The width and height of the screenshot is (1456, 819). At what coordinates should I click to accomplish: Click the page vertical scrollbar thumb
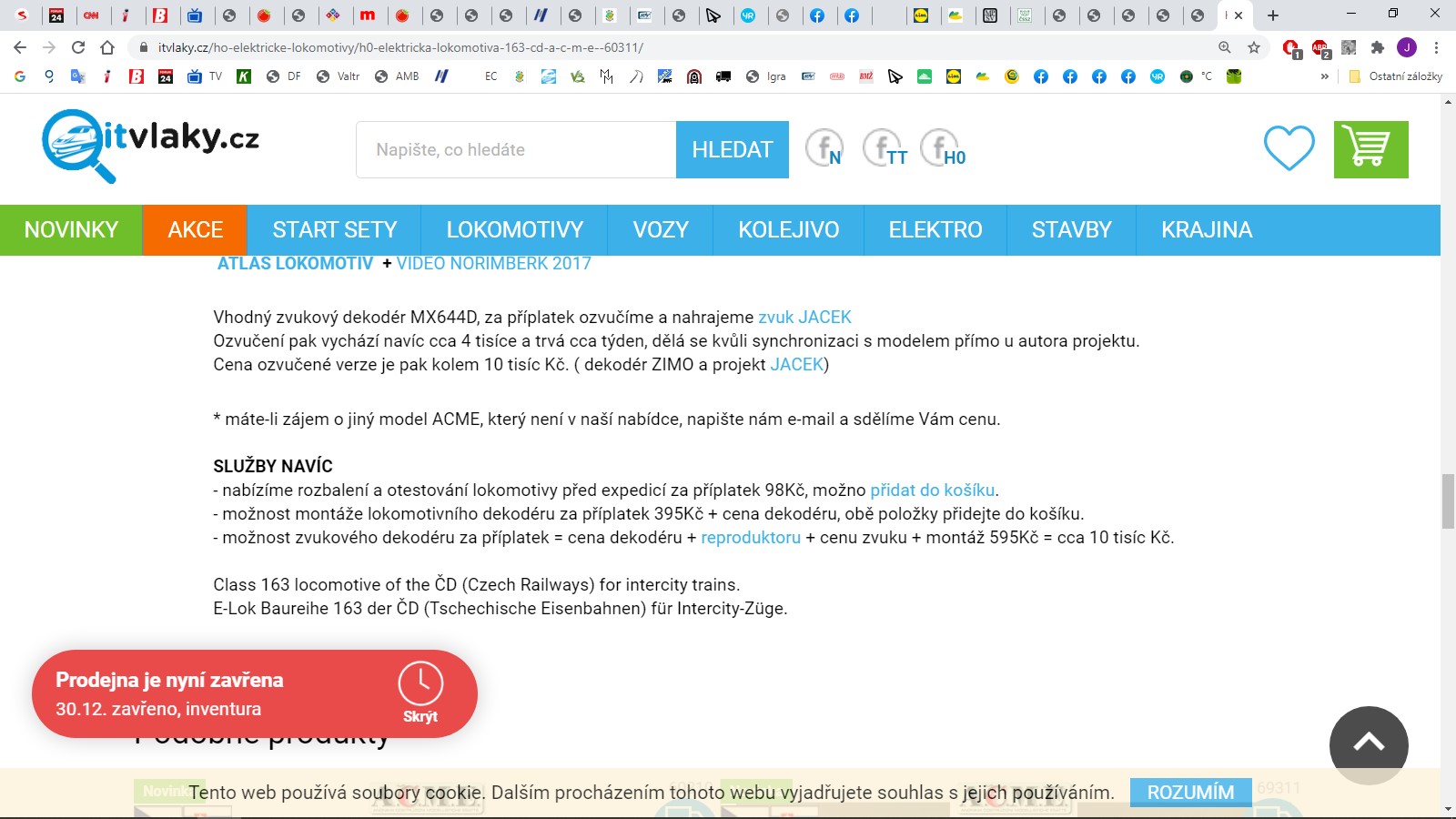point(1448,500)
